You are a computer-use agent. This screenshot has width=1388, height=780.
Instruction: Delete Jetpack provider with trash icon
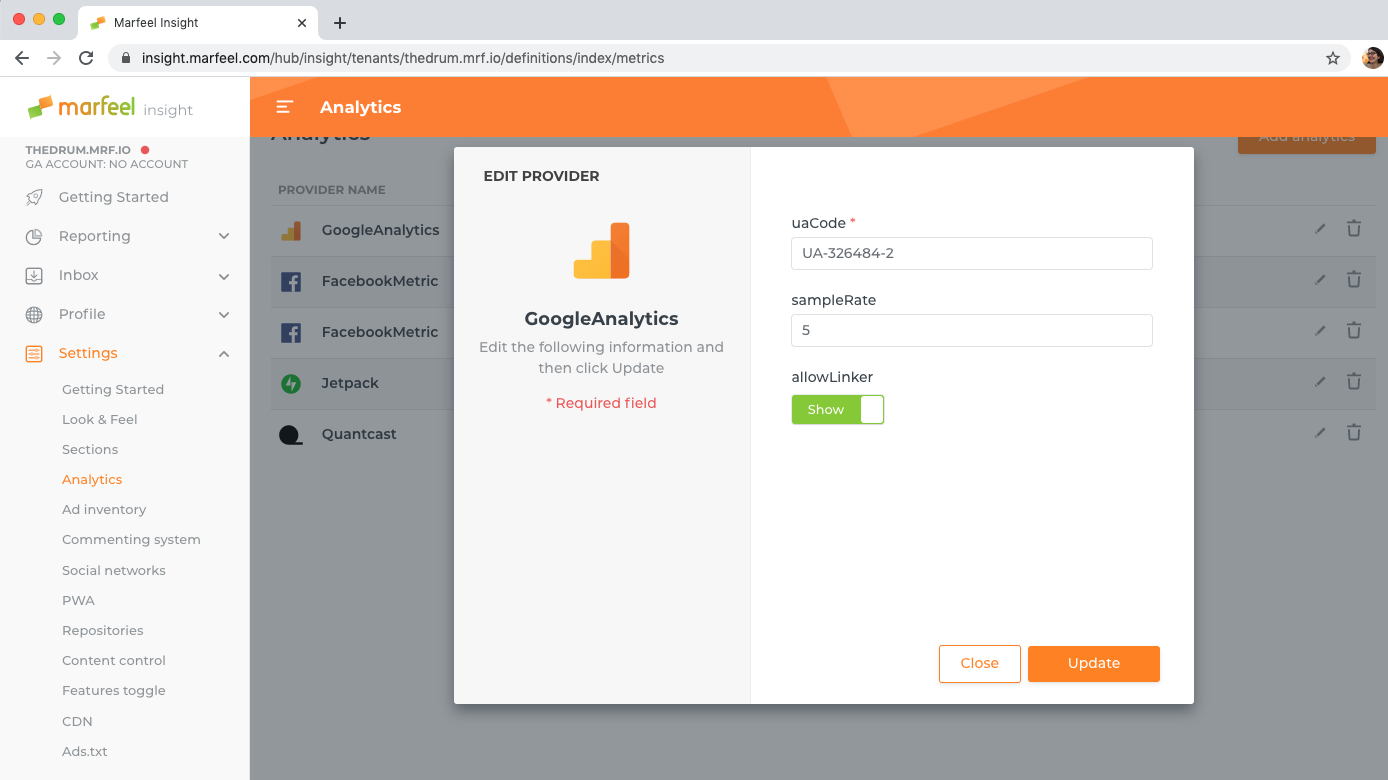pyautogui.click(x=1354, y=382)
